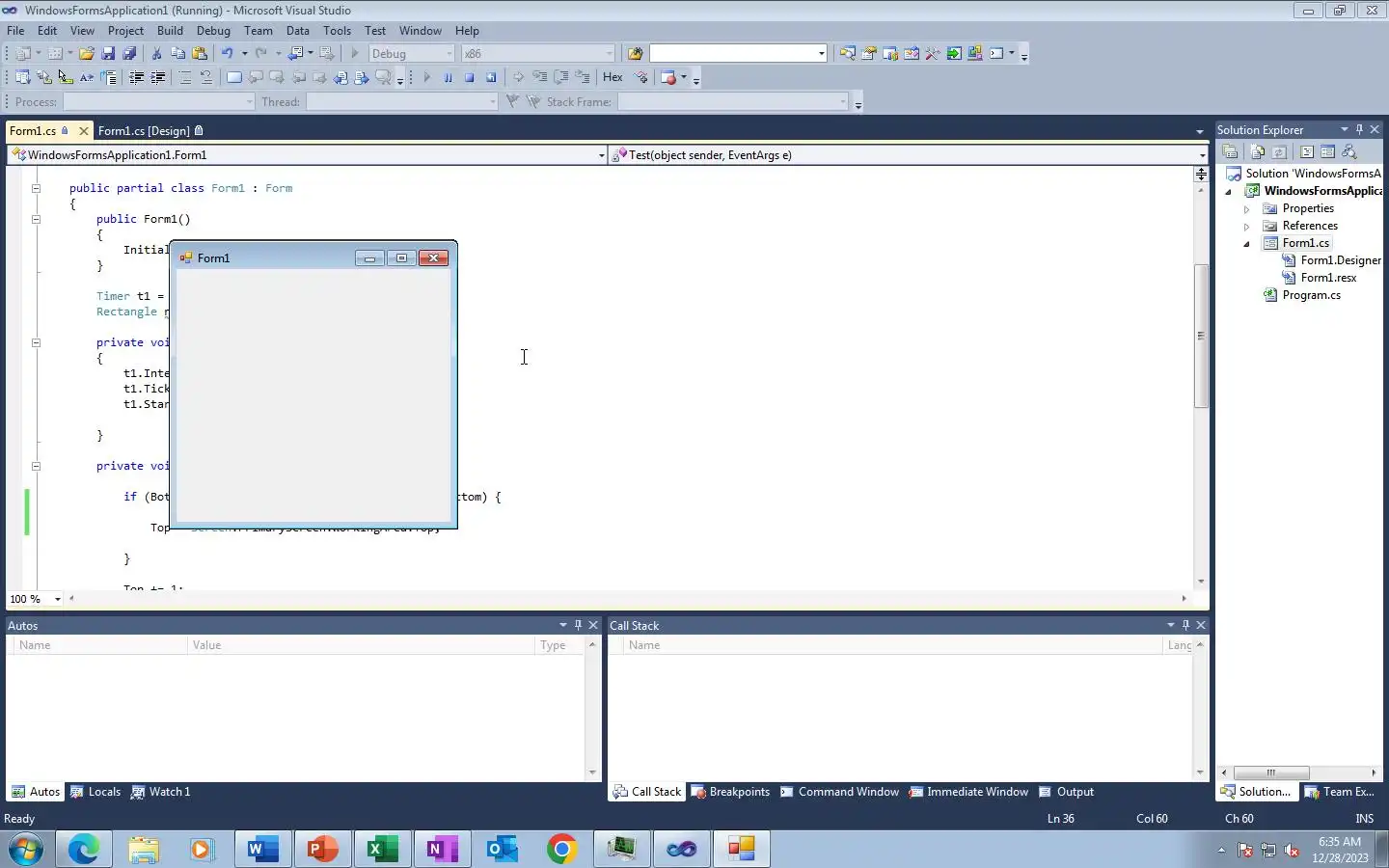Viewport: 1389px width, 868px height.
Task: Click Increase Indent icon
Action: 158,77
